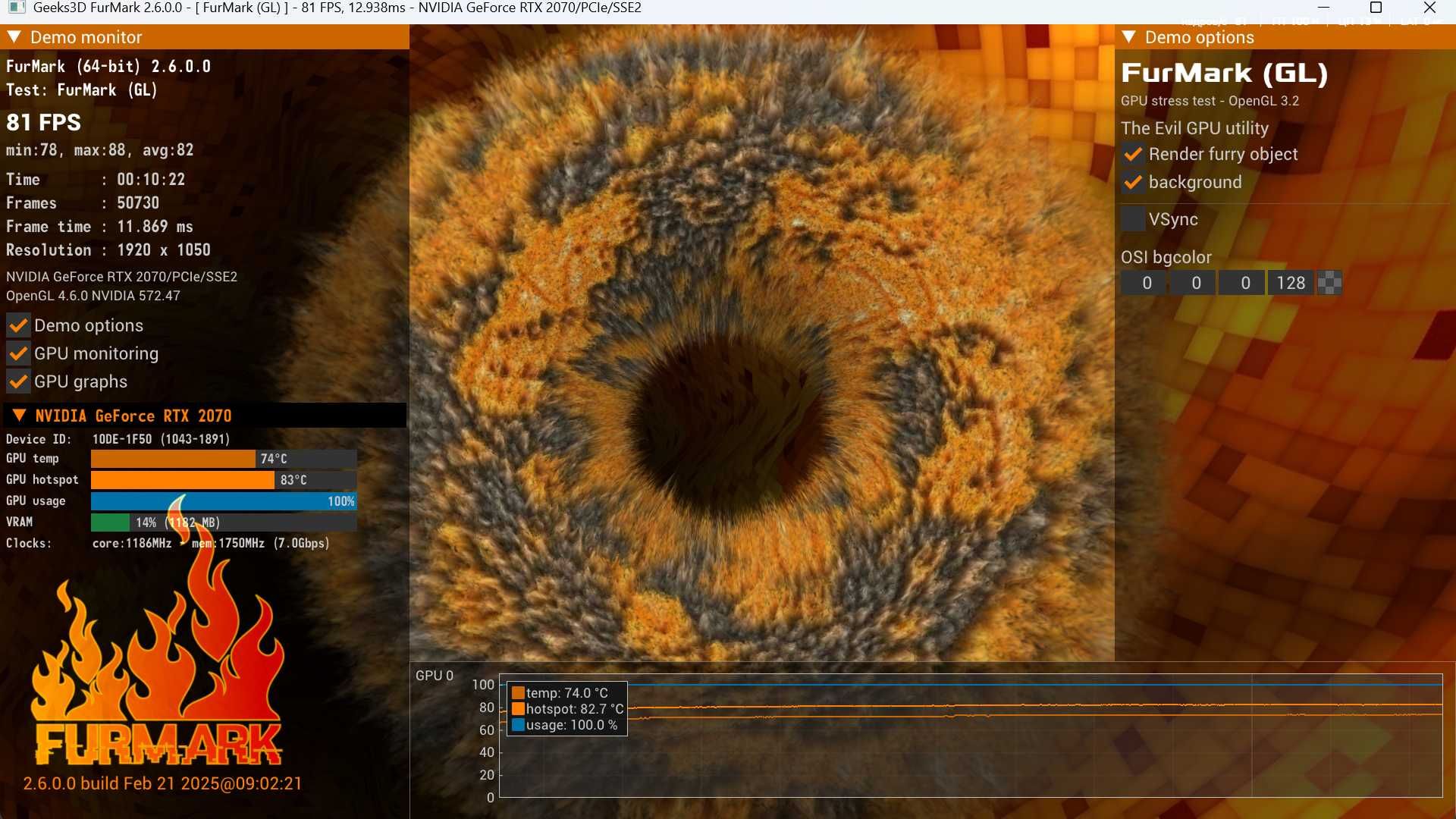Click the GPU temp bar showing 74°C
The width and height of the screenshot is (1456, 819).
(x=224, y=459)
